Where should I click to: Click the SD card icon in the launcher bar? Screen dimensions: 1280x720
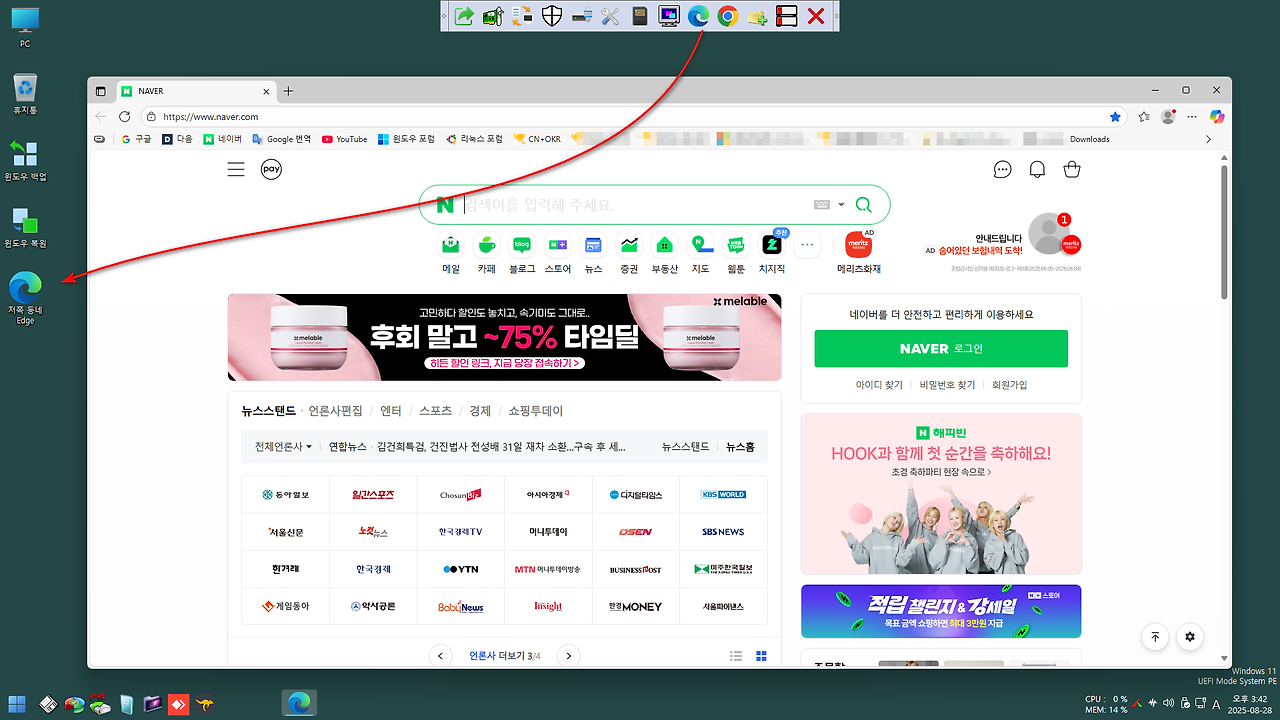click(x=640, y=16)
